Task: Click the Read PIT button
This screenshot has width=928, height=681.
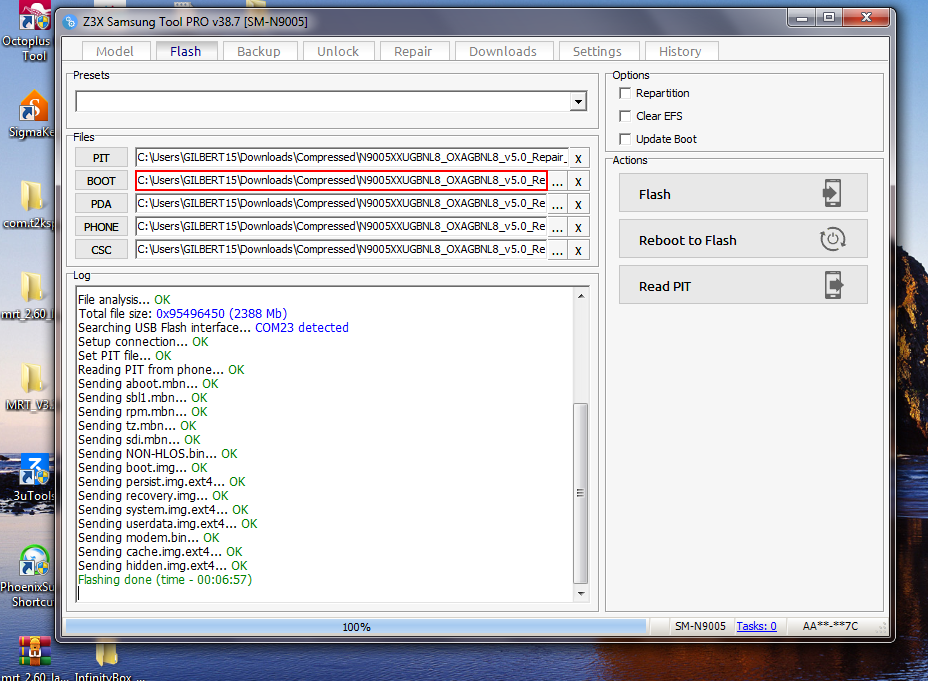Action: [743, 285]
